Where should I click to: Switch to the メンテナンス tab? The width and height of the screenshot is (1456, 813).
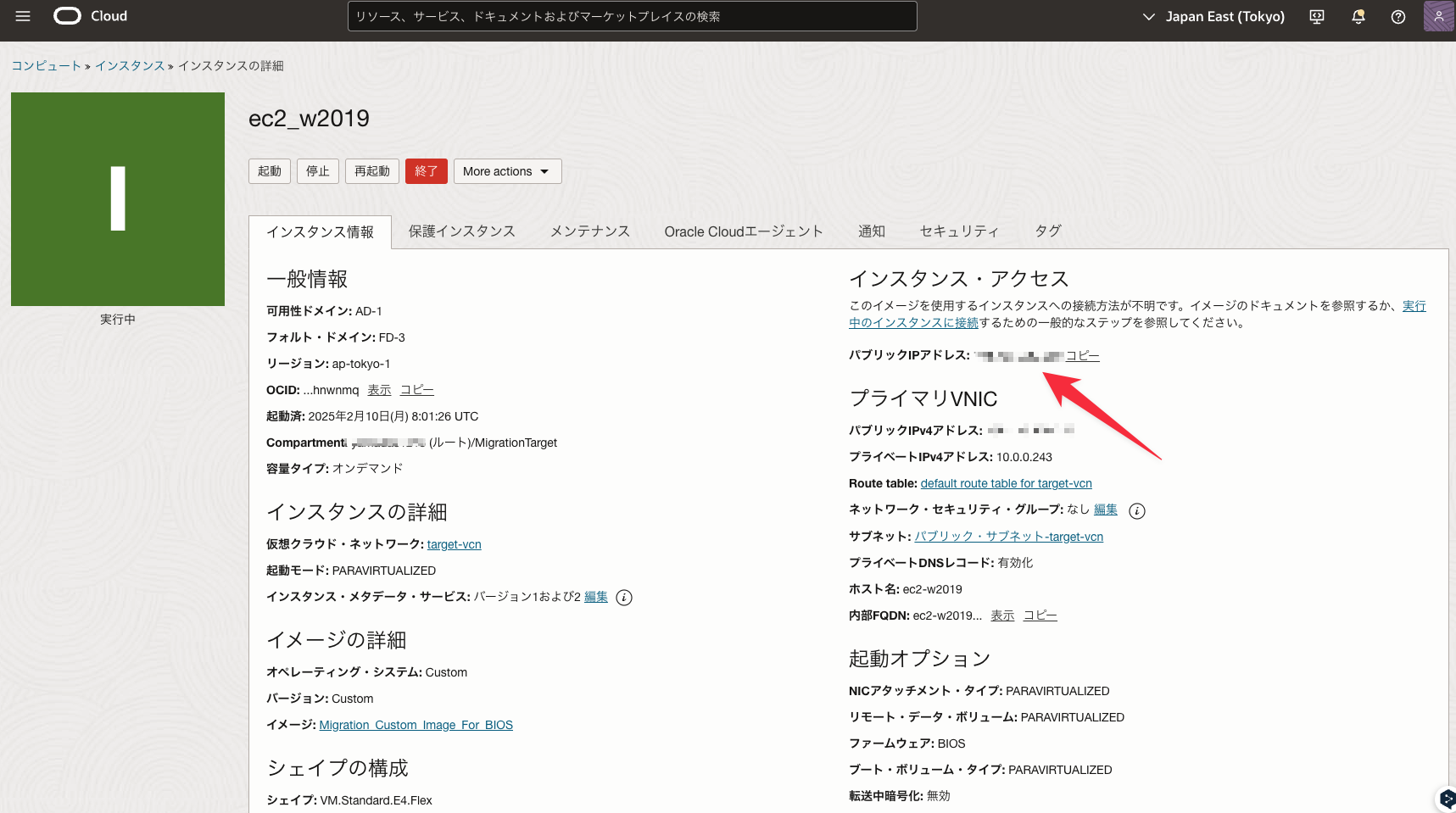[x=590, y=231]
